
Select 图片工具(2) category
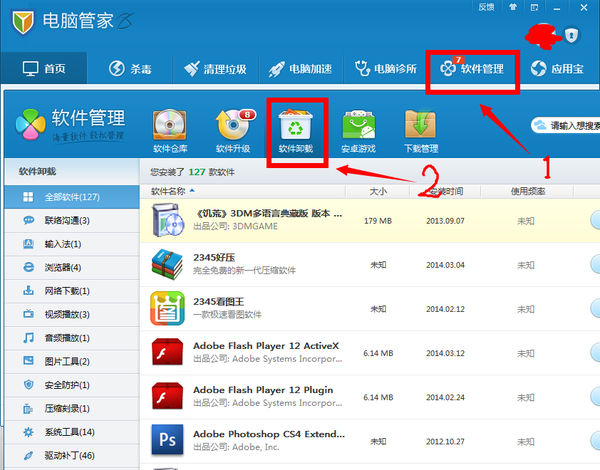point(72,361)
